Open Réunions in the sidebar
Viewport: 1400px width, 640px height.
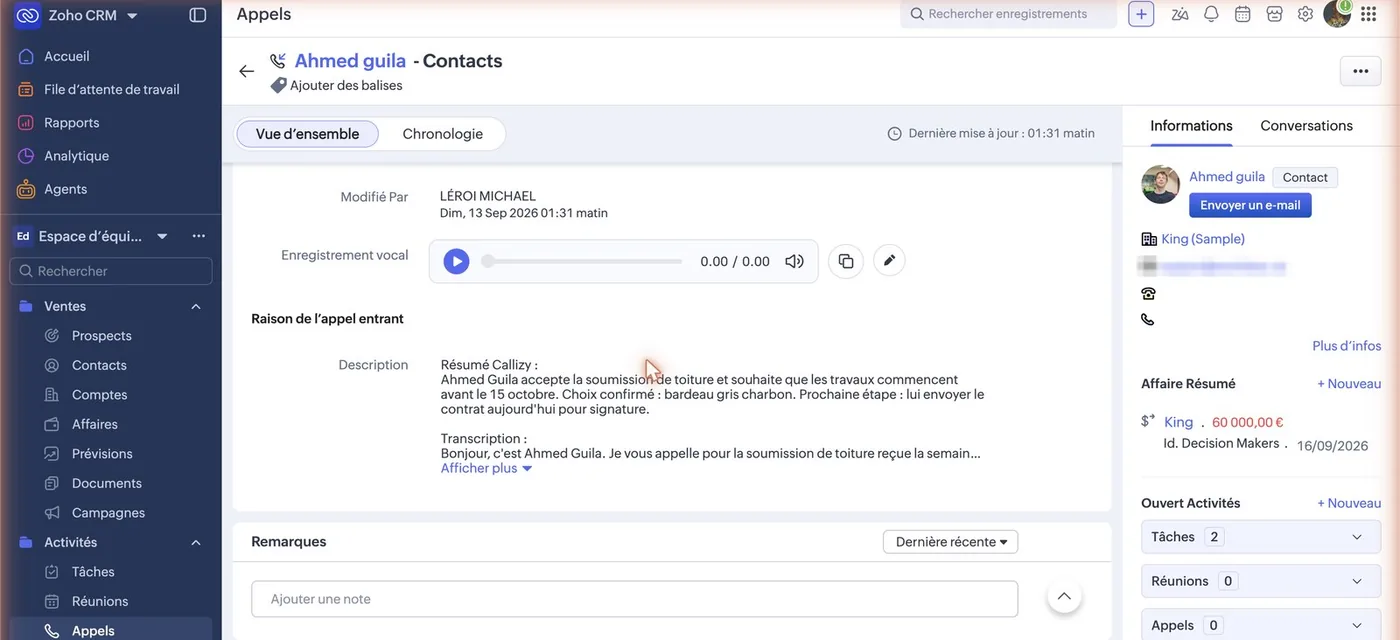pos(100,601)
